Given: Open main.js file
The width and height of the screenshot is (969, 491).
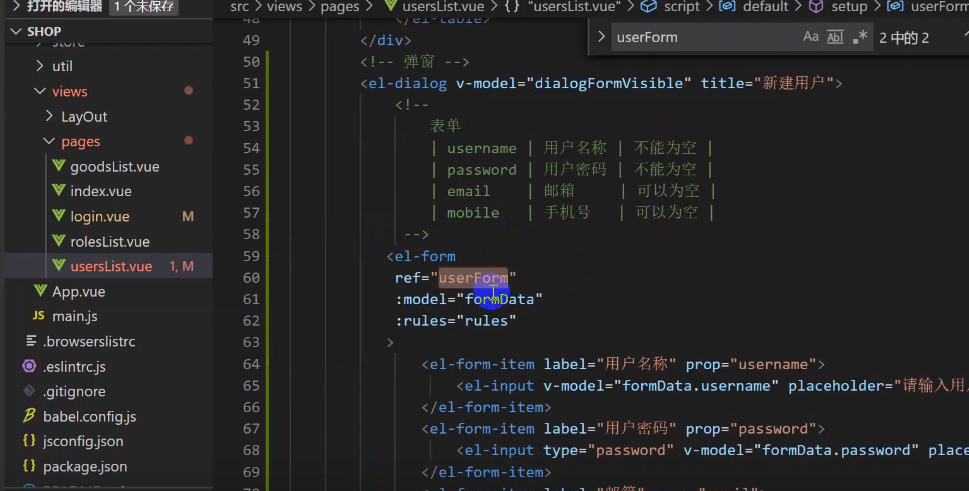Looking at the screenshot, I should (x=75, y=316).
